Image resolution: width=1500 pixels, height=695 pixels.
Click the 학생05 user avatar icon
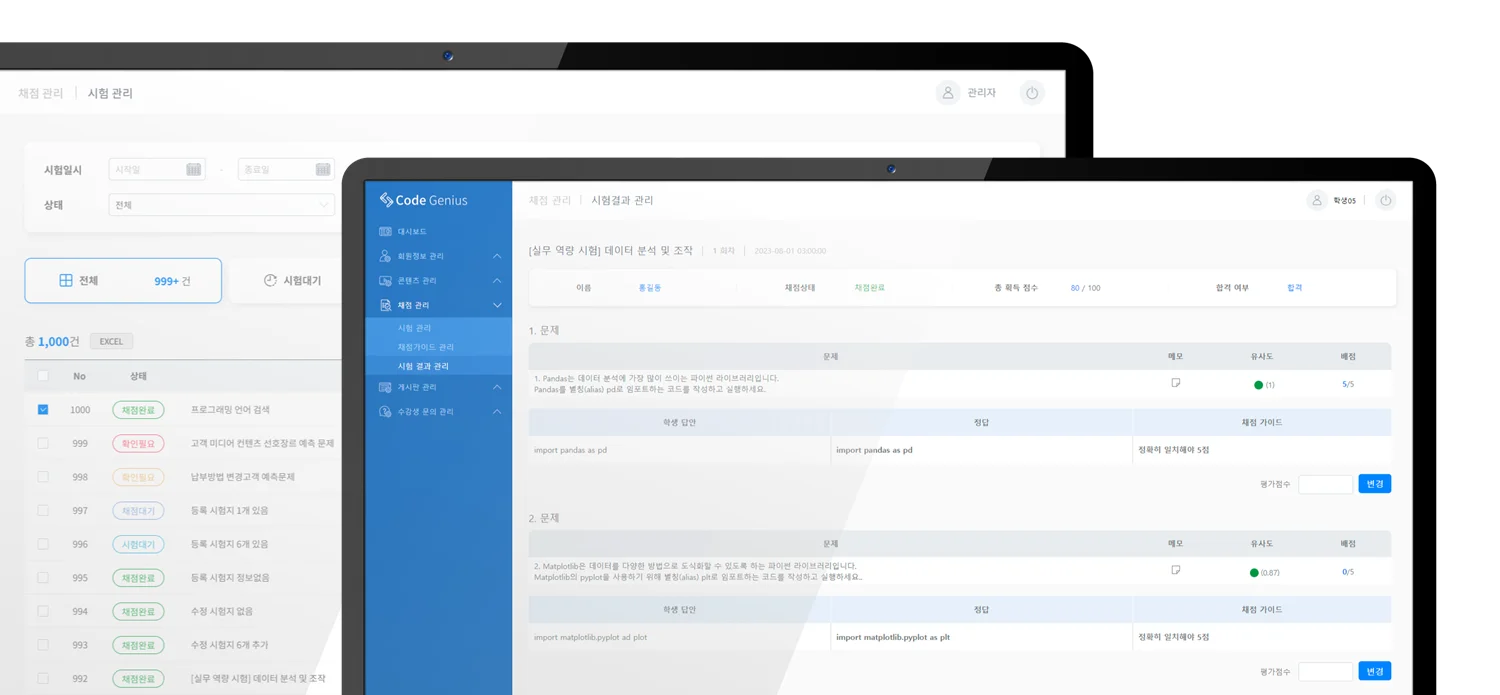1317,201
